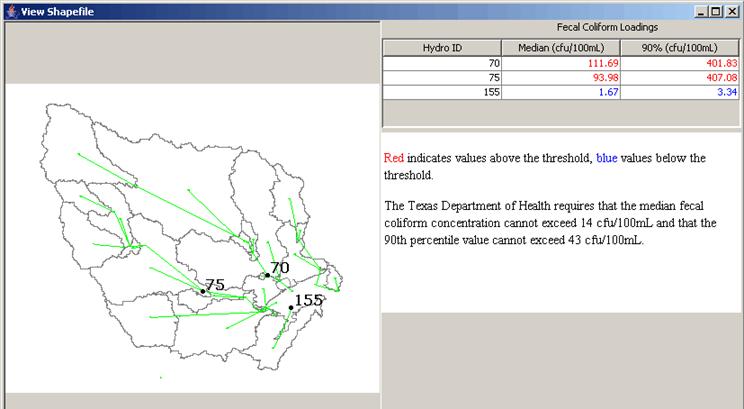
Task: Click the map point labeled 155
Action: tap(291, 307)
